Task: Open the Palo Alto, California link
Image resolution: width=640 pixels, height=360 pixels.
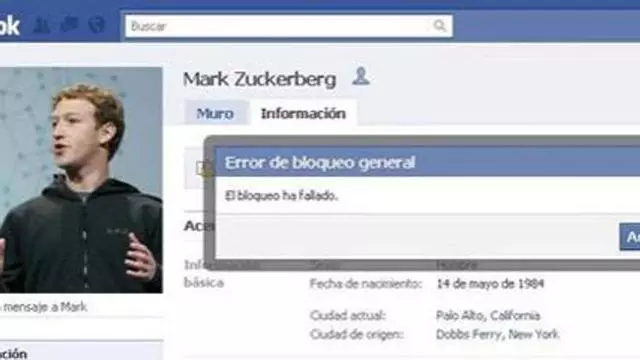Action: click(x=488, y=315)
